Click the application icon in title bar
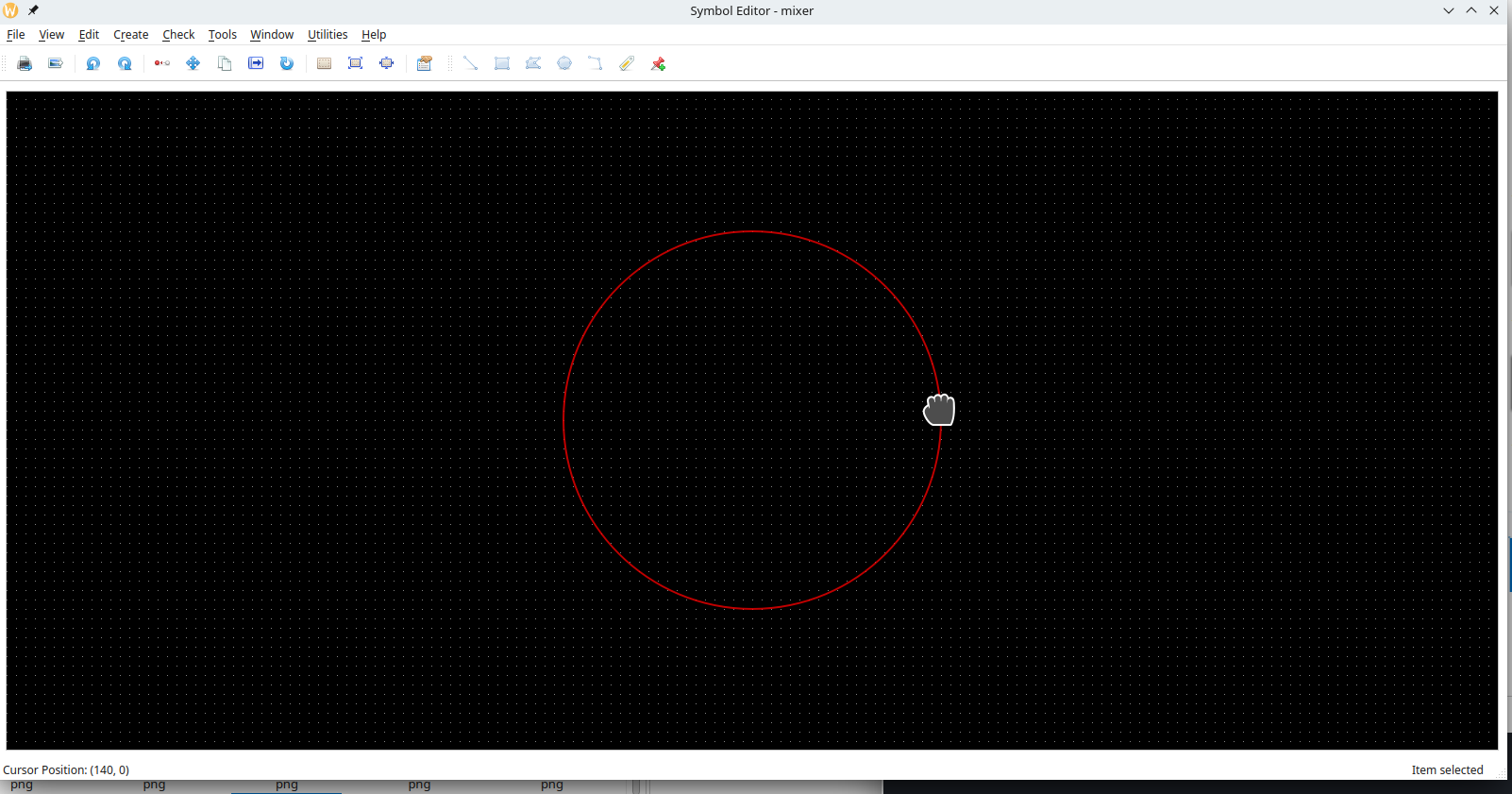This screenshot has height=794, width=1512. [10, 10]
